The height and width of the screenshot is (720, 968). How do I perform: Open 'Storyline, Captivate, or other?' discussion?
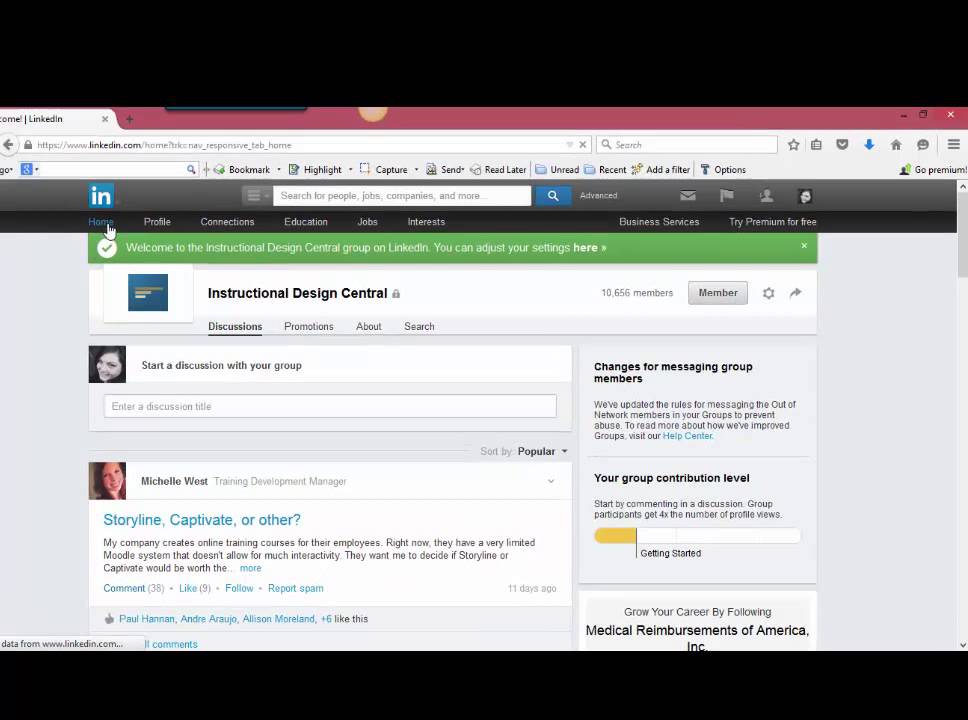(202, 520)
